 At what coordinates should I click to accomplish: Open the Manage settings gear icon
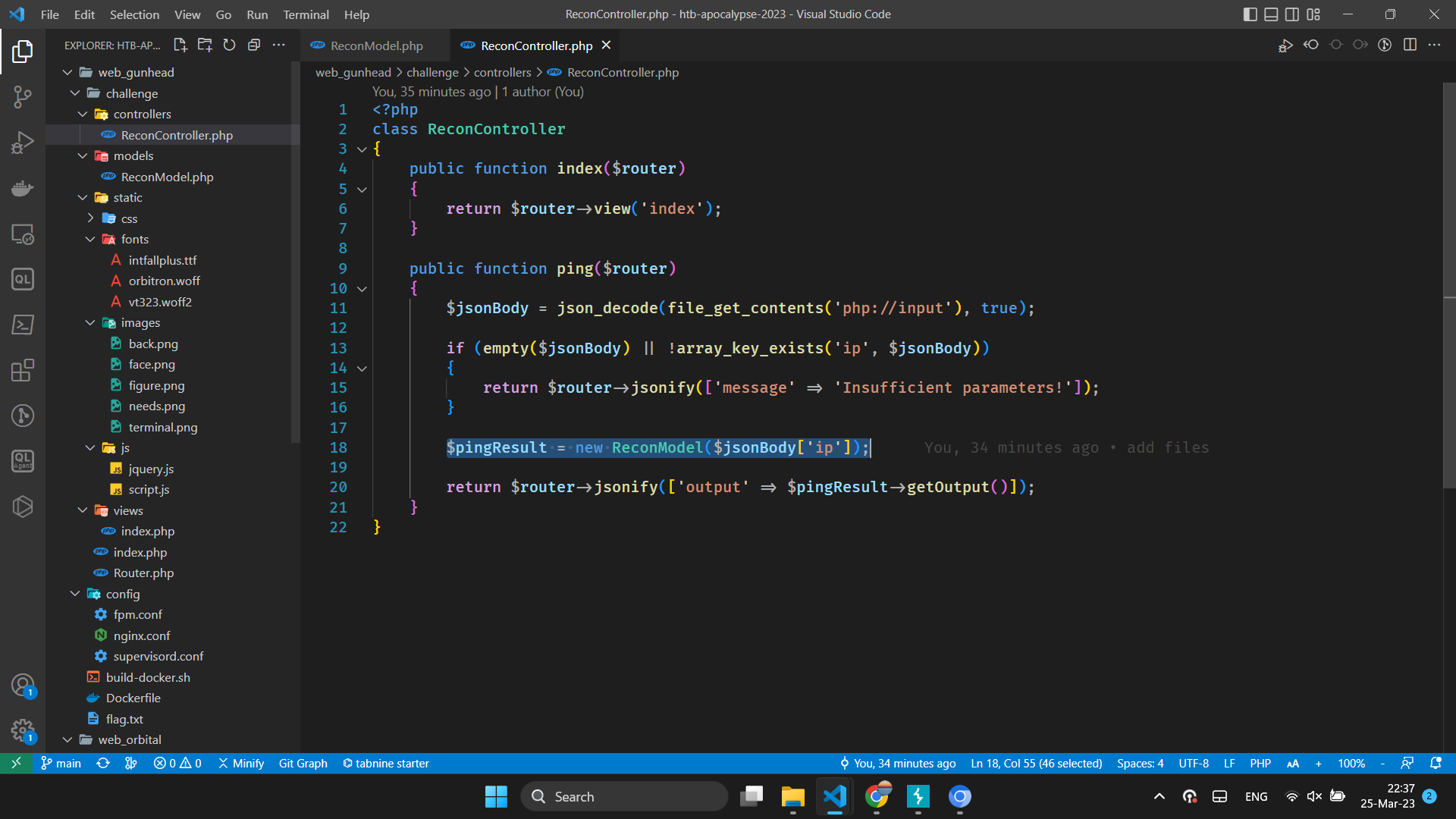point(23,730)
